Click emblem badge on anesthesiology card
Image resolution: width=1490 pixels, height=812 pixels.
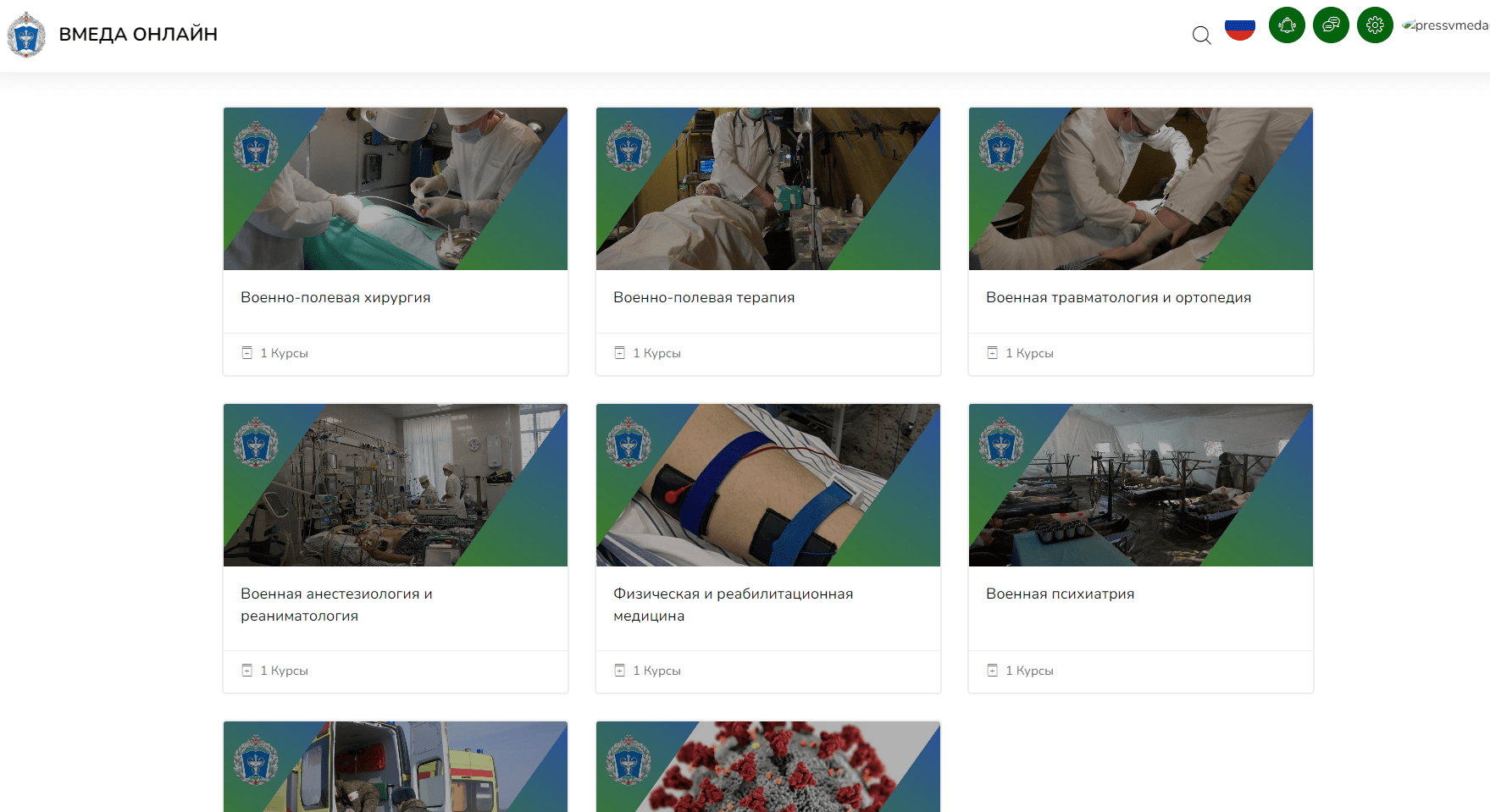256,443
